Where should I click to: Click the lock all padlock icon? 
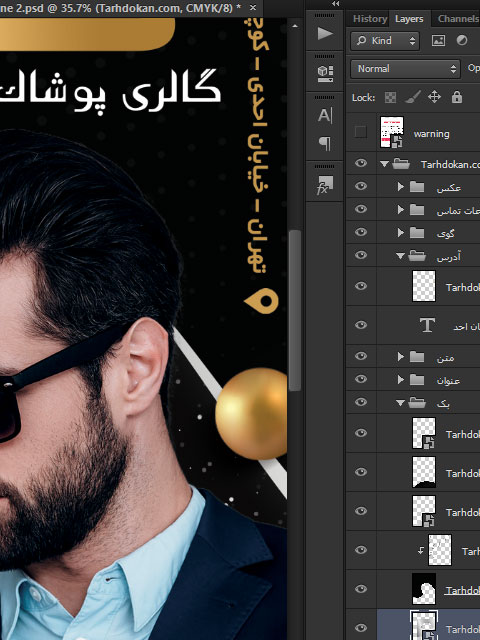[457, 97]
